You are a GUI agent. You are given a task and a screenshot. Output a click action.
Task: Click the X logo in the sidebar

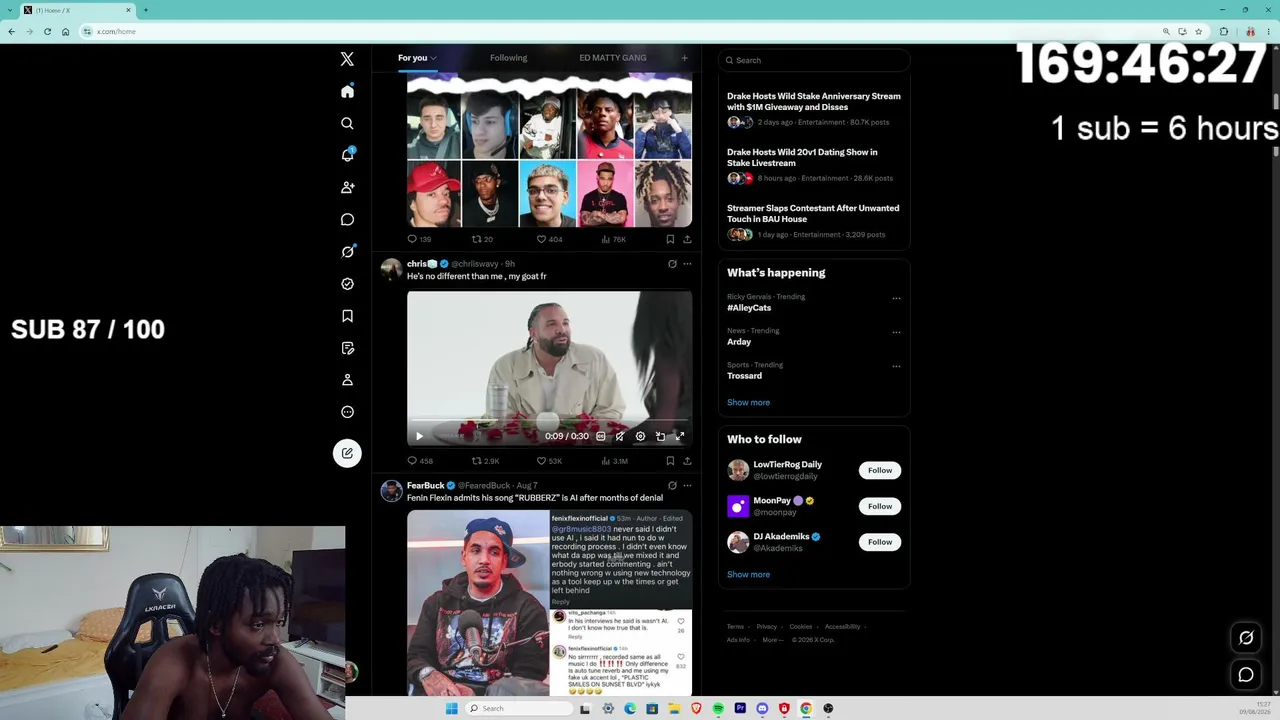click(x=347, y=59)
